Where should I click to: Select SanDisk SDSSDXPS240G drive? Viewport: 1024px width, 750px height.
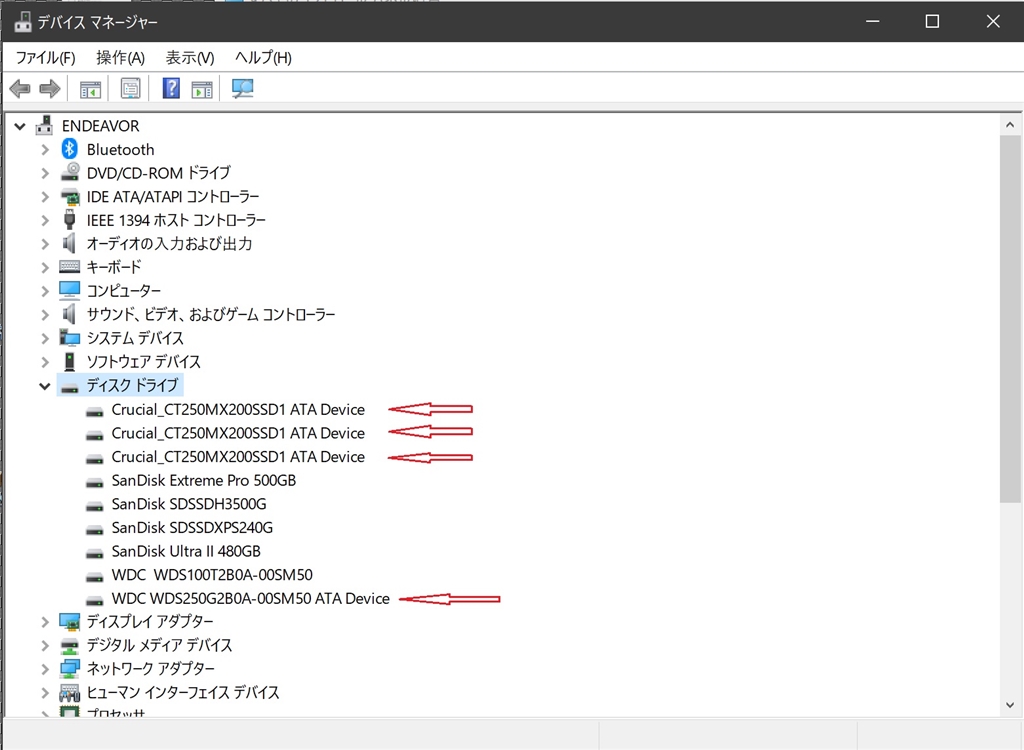192,527
